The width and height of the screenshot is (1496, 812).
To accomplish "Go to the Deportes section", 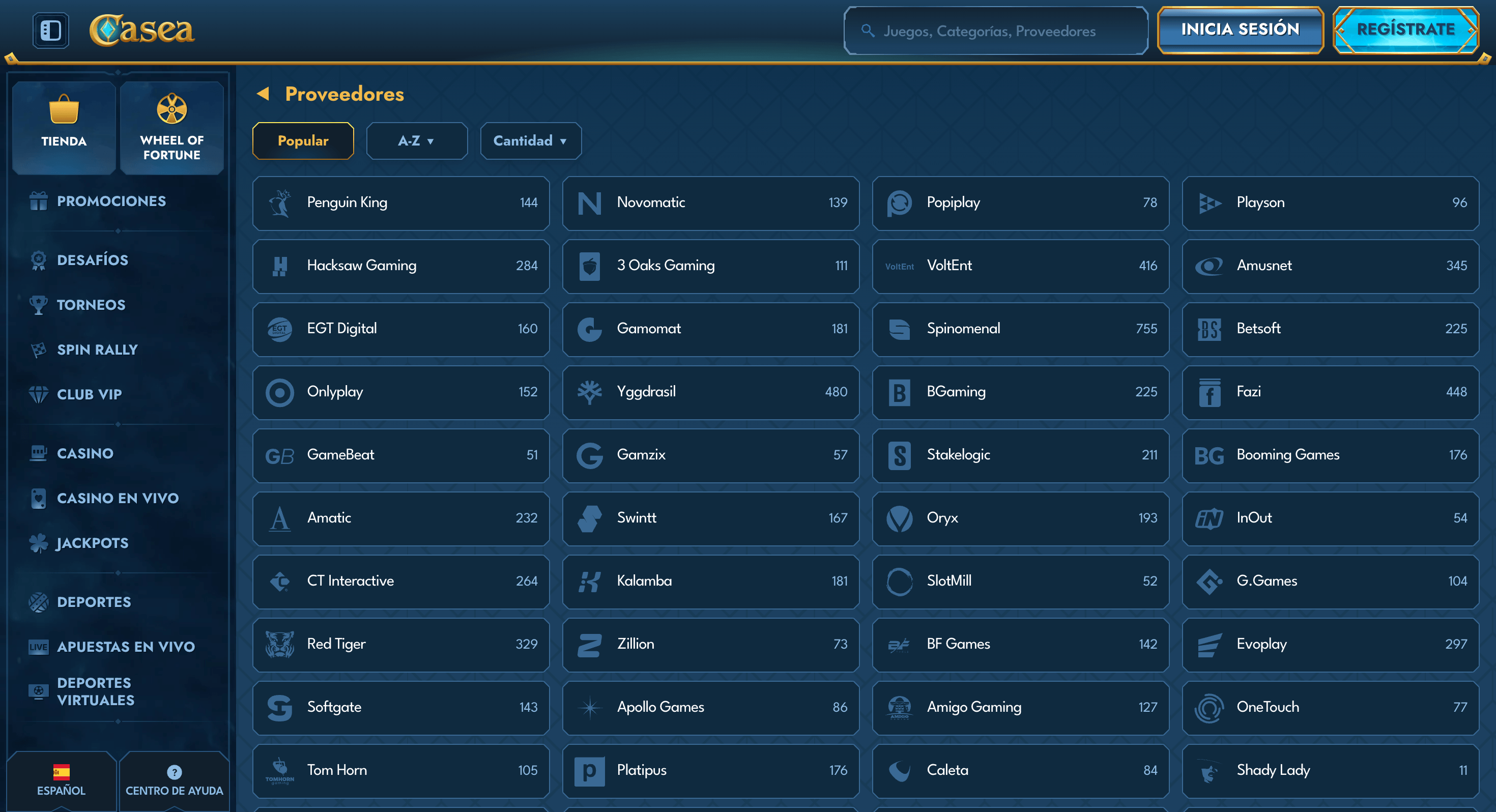I will [94, 602].
